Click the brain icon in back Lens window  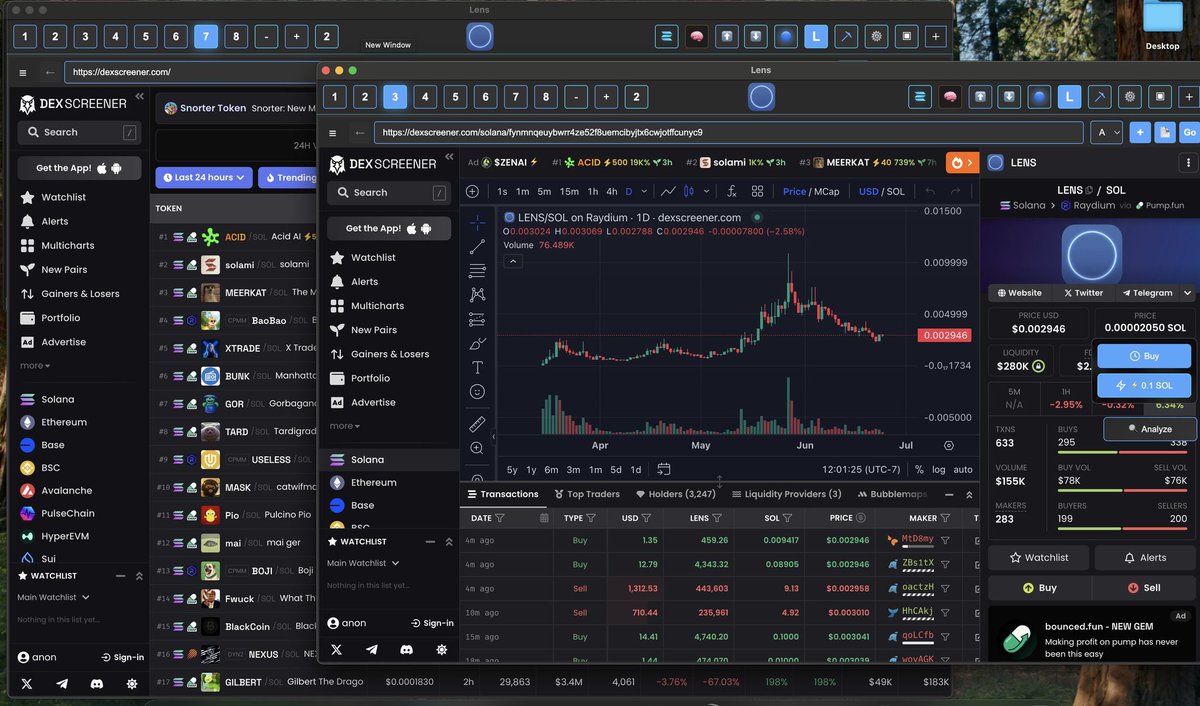697,37
